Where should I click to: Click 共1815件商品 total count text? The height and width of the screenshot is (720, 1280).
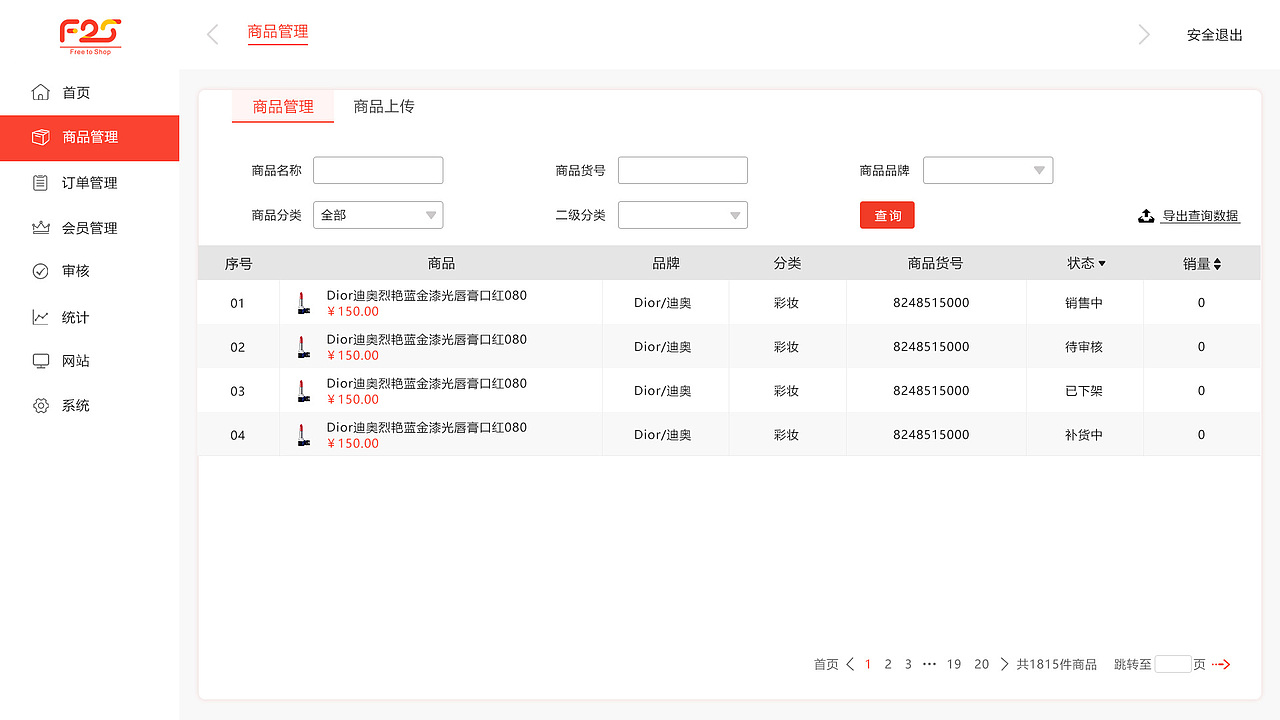click(1057, 664)
